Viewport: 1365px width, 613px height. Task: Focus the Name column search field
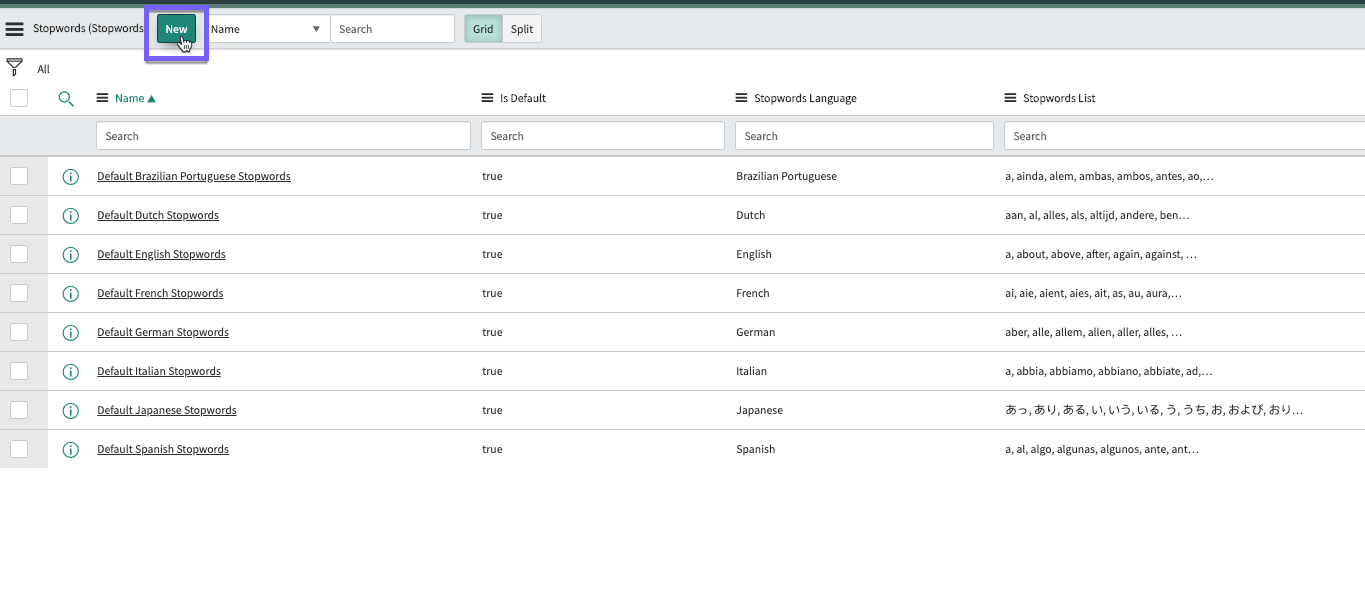[283, 136]
